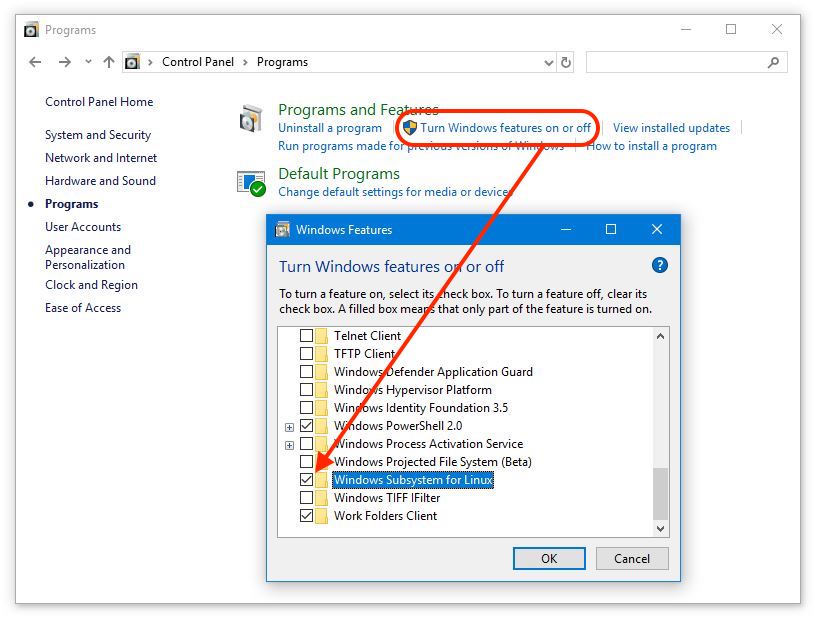The image size is (815, 619).
Task: Click Uninstall a program link
Action: coord(330,128)
